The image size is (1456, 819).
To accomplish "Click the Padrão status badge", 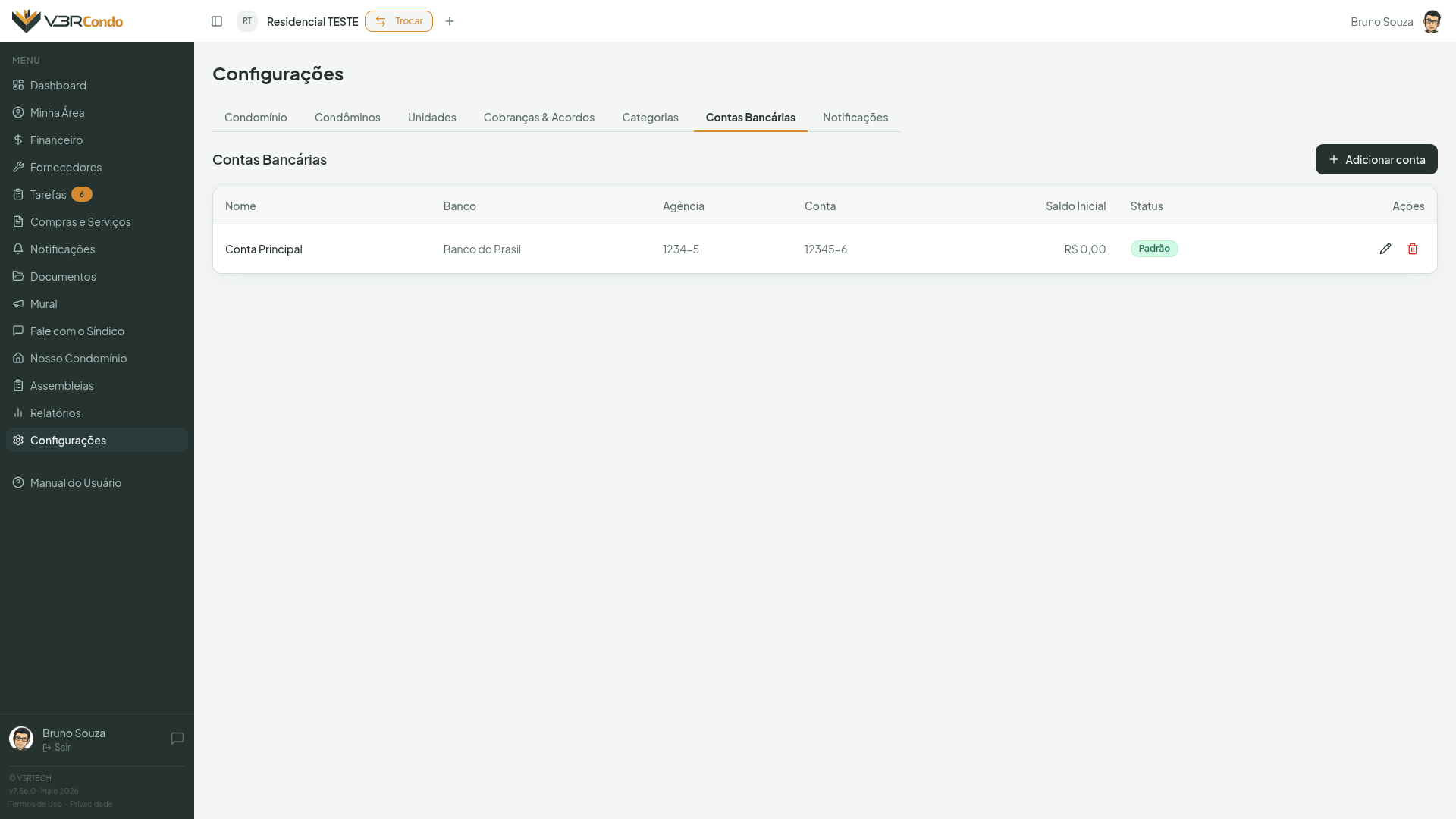I will pyautogui.click(x=1154, y=249).
